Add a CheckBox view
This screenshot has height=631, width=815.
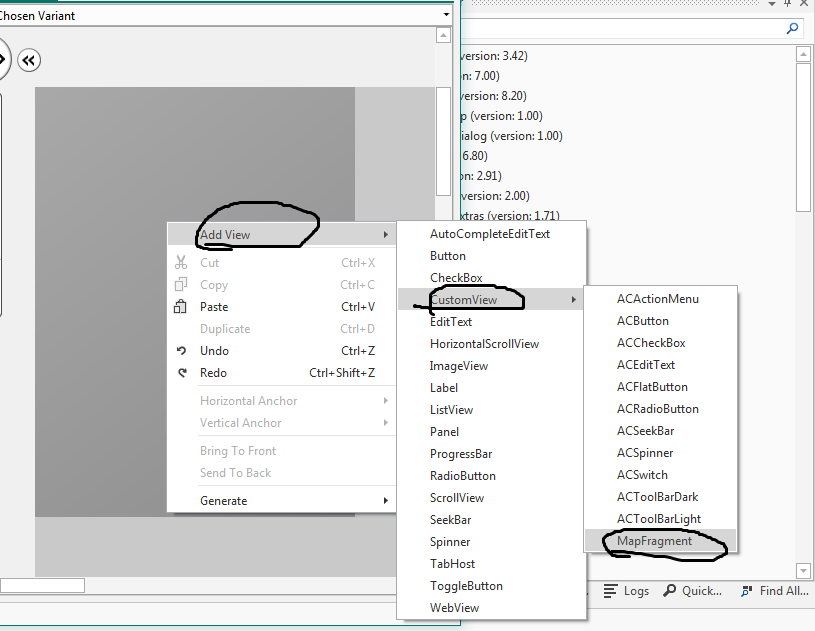click(x=456, y=278)
